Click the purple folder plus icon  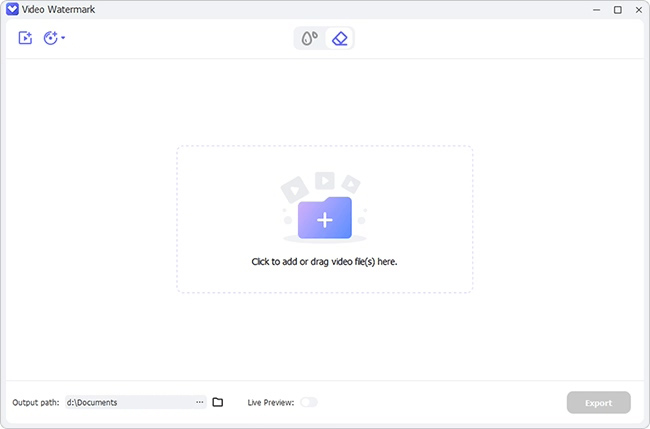(x=325, y=218)
